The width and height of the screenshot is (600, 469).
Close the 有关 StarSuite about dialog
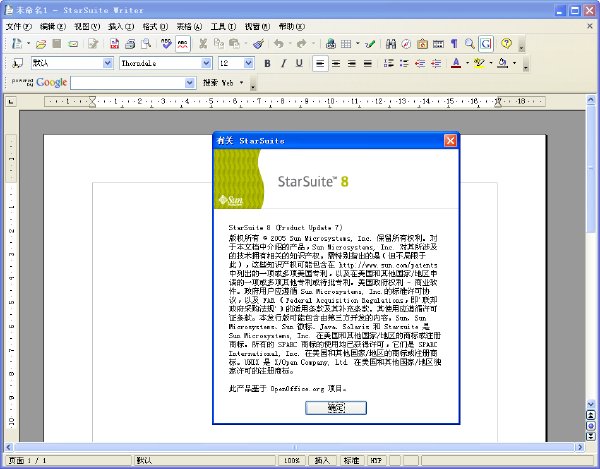tap(450, 141)
